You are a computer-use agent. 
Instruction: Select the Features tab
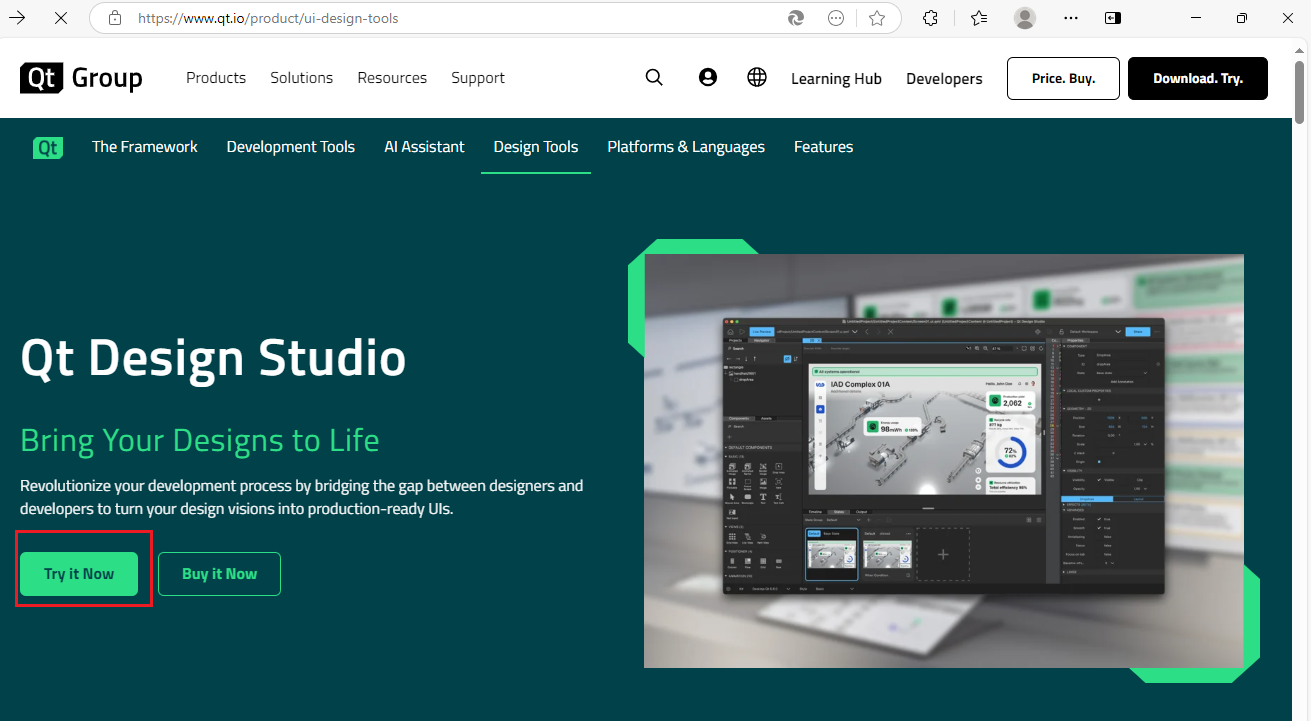pyautogui.click(x=823, y=147)
